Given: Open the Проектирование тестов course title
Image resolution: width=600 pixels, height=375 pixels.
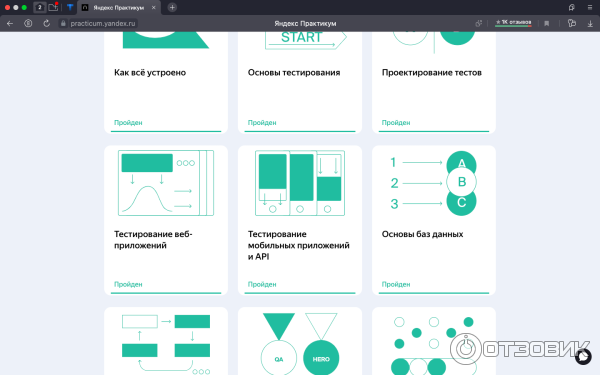Looking at the screenshot, I should (432, 72).
